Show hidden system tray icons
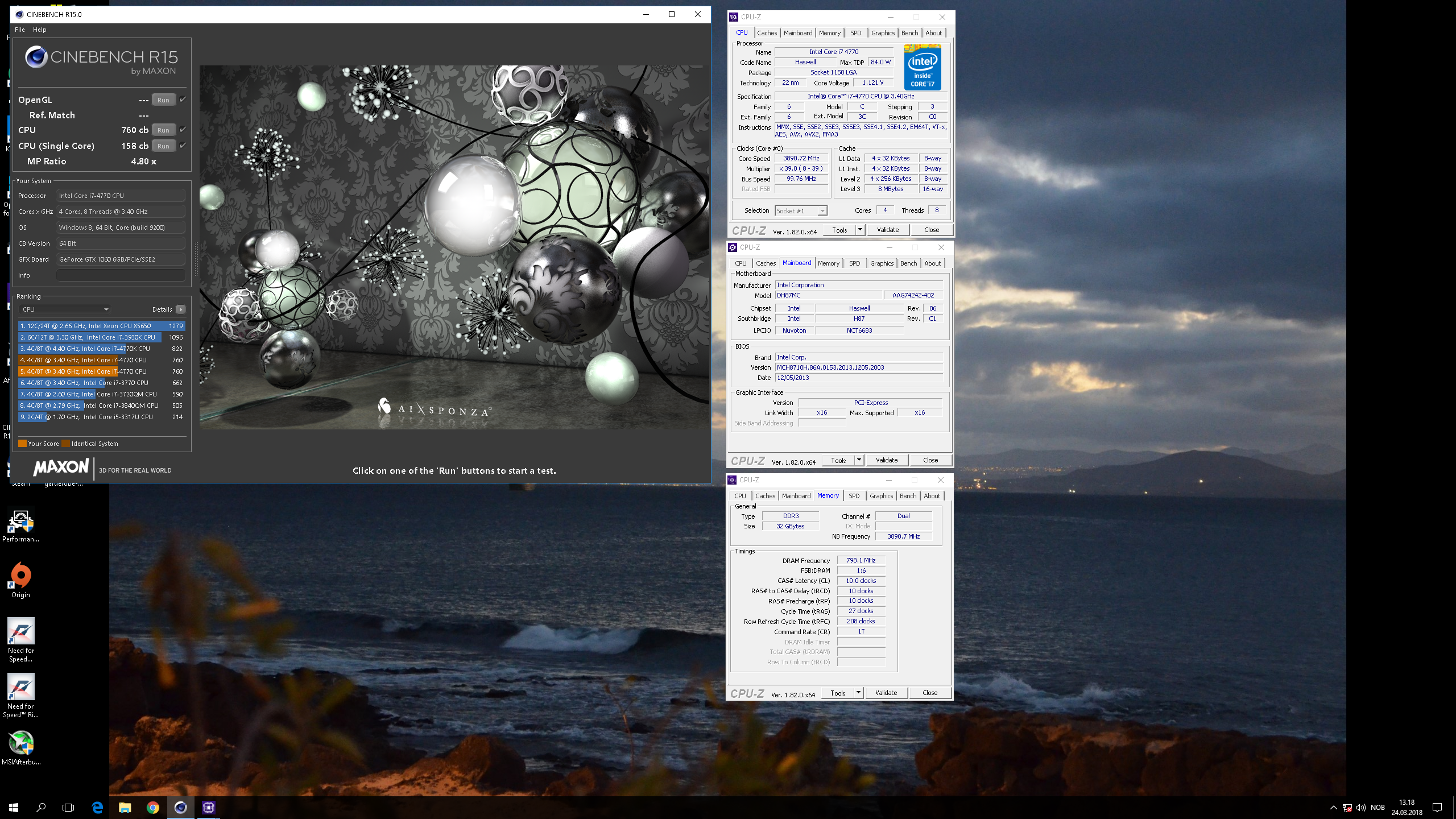Screen dimensions: 1456x819 pos(1333,808)
